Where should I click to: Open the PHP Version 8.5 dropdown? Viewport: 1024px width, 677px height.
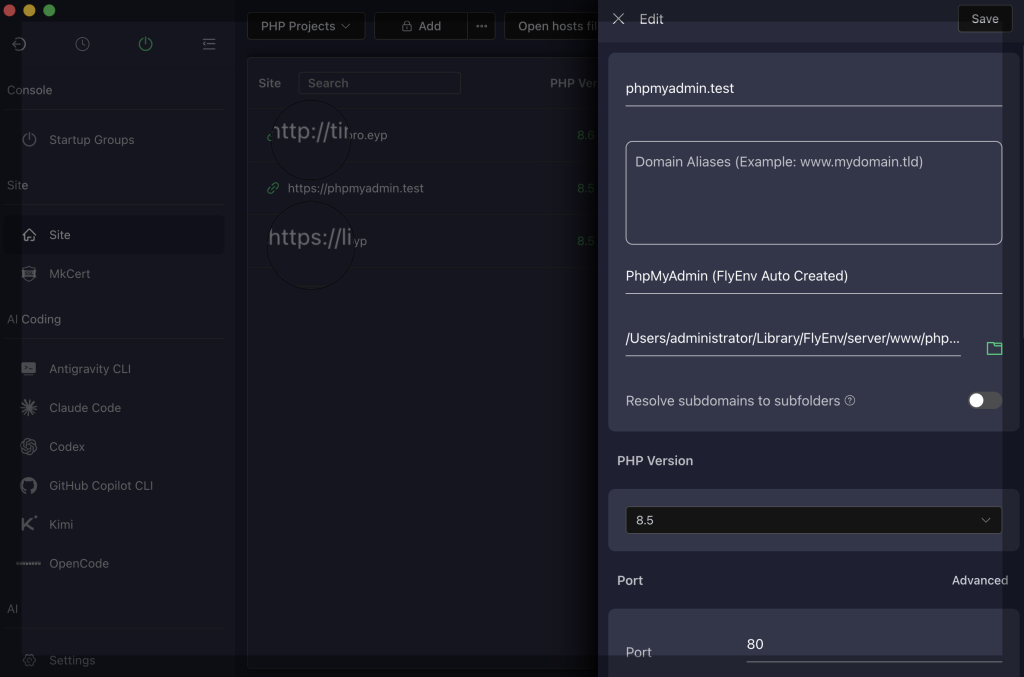(814, 520)
